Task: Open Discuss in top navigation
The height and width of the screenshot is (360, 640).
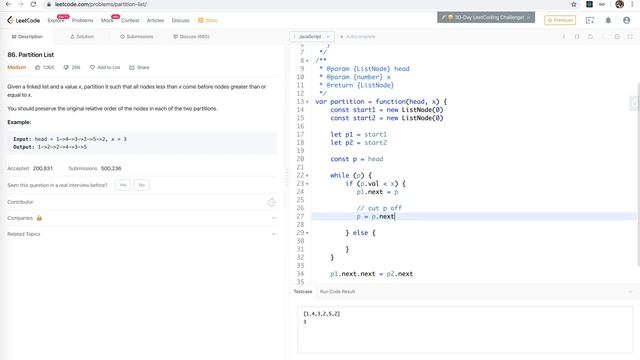Action: tap(180, 20)
